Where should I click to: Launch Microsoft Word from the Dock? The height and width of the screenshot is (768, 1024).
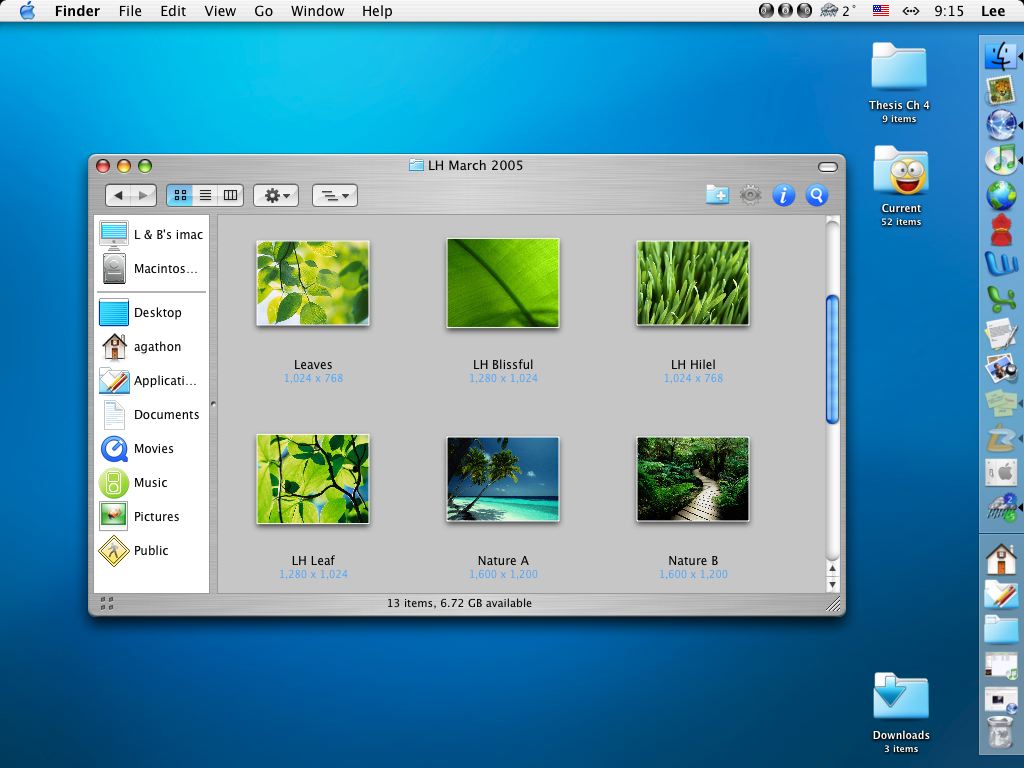click(1000, 263)
